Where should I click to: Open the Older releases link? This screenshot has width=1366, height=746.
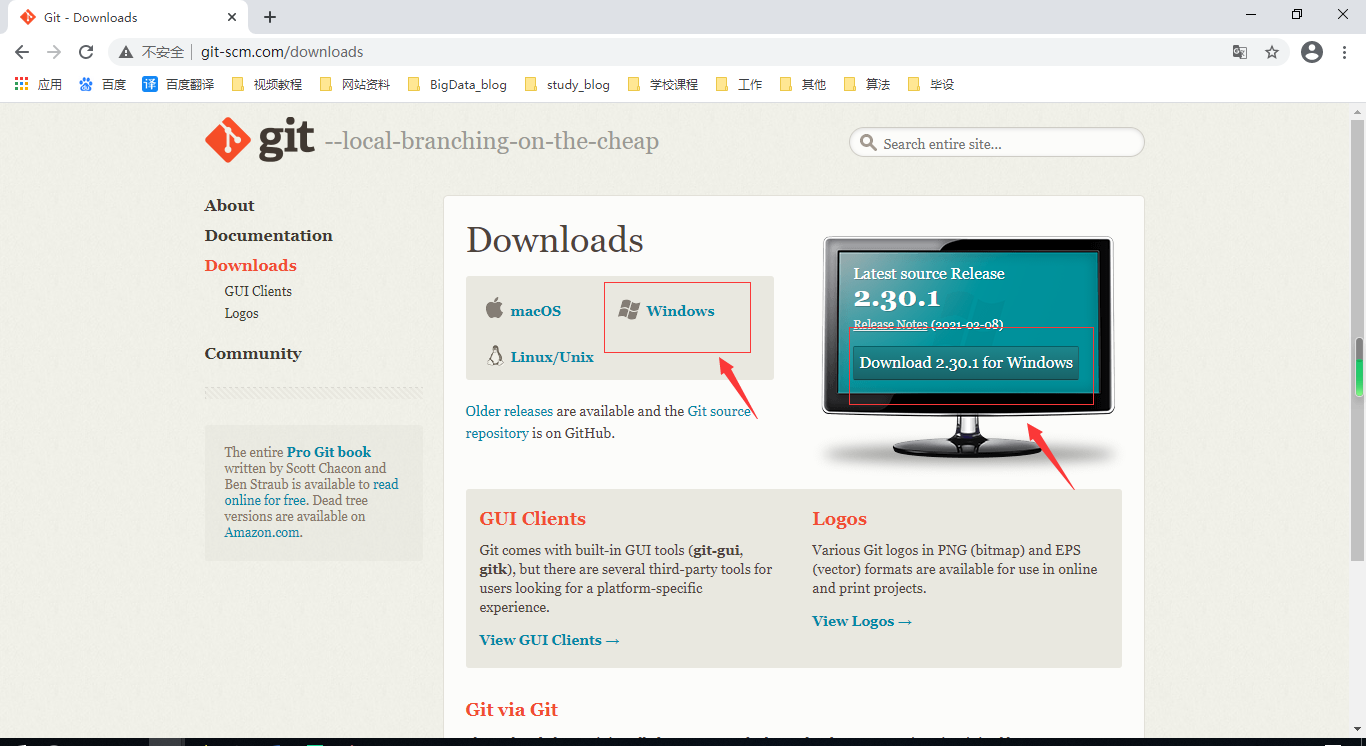point(509,411)
